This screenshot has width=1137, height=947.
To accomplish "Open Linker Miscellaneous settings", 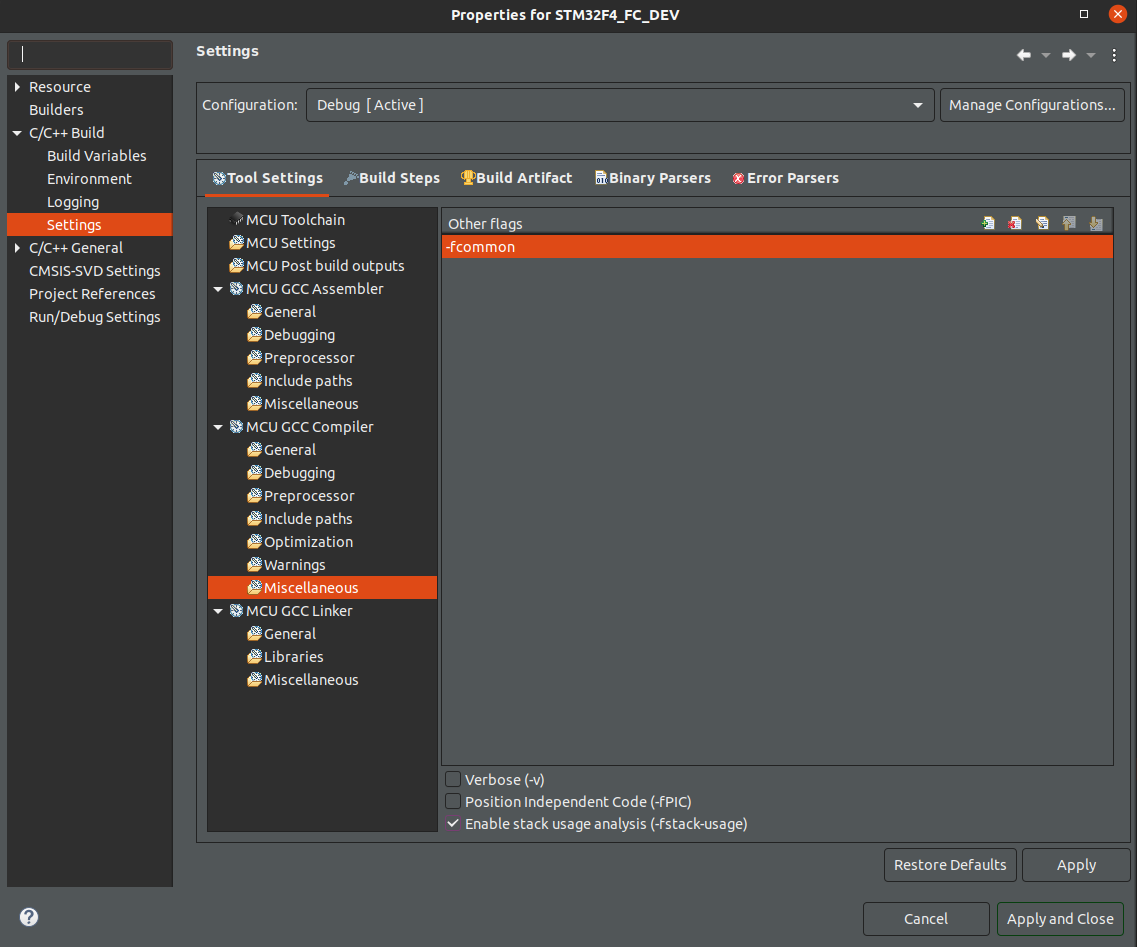I will (302, 680).
